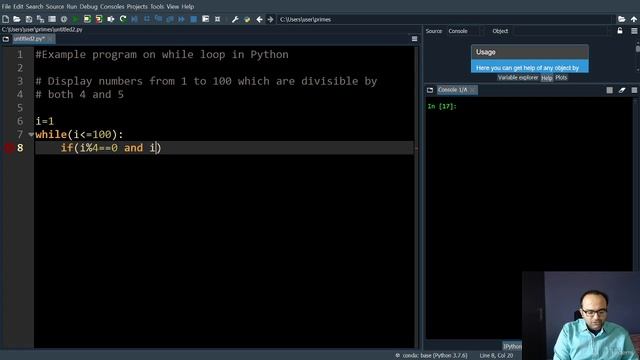Toggle fullscreen mode icon
640x360 pixels.
click(217, 19)
